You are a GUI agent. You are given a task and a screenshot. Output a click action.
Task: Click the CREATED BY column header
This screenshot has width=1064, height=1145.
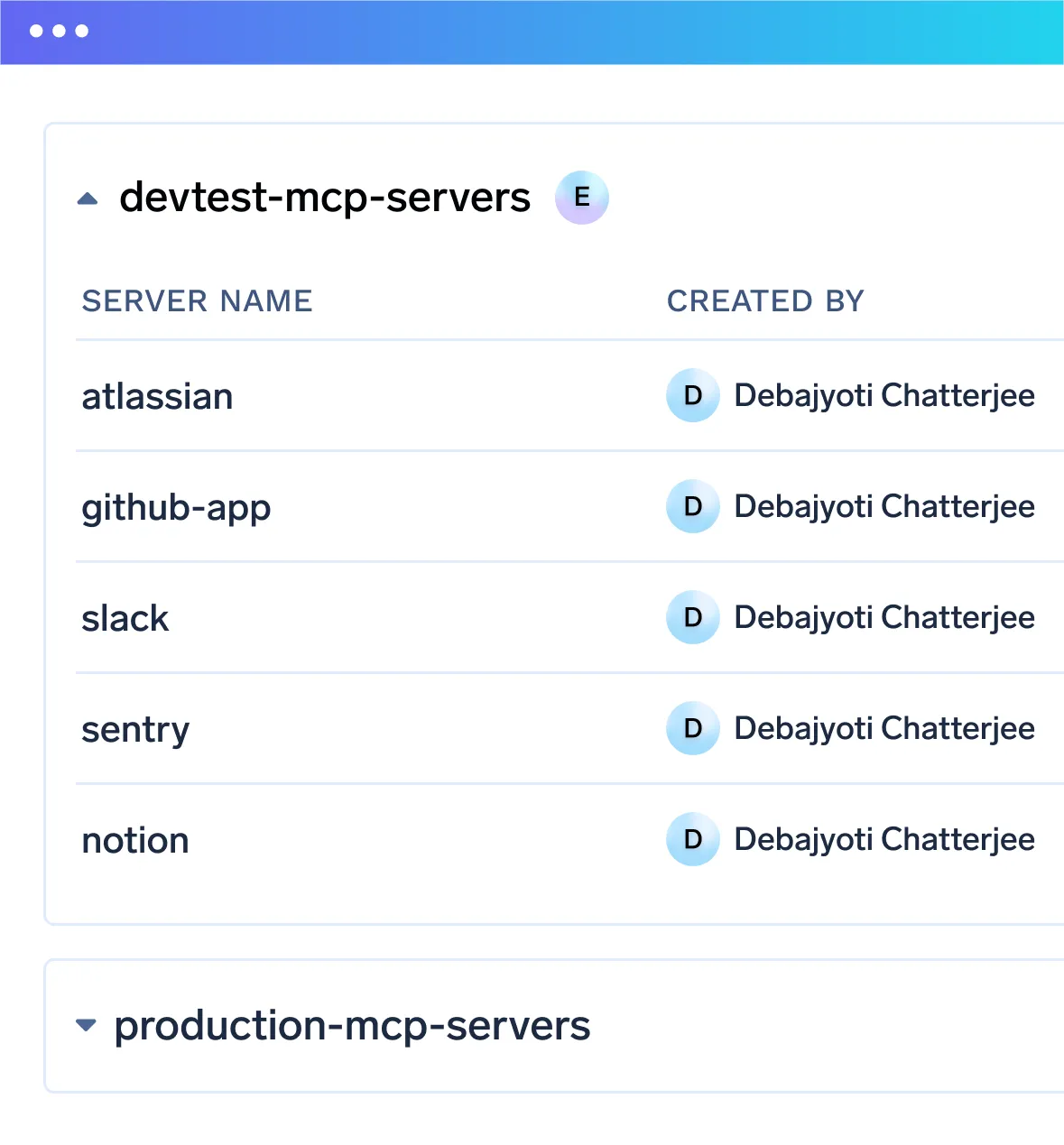click(x=766, y=300)
